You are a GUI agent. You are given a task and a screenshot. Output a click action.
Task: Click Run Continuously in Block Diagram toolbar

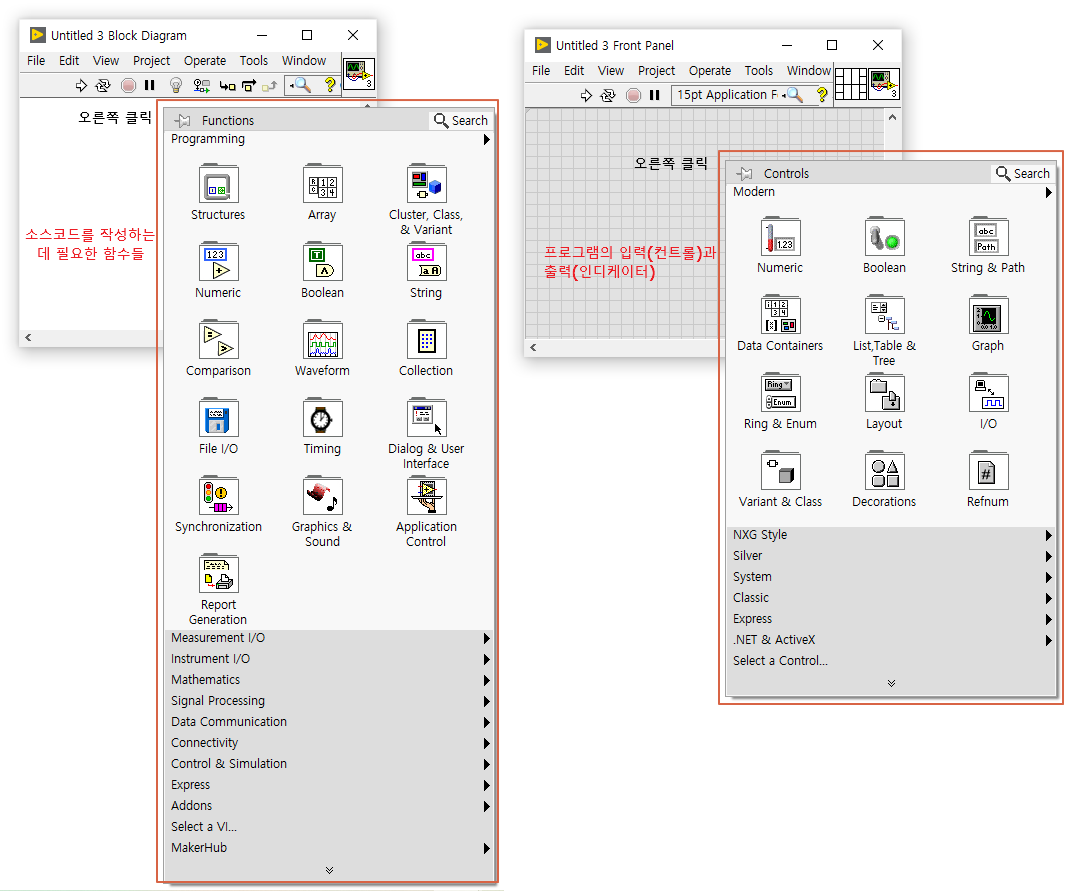pos(103,85)
